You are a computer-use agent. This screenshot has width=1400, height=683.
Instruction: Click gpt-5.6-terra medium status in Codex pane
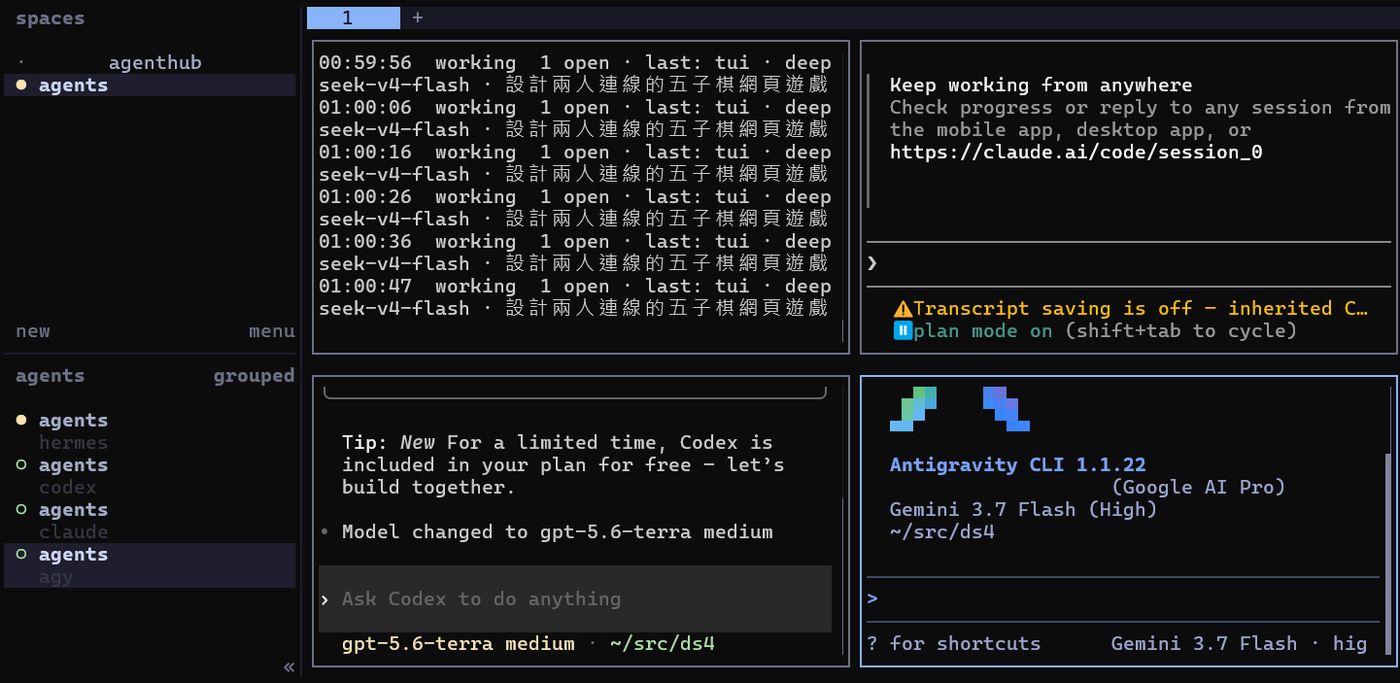pyautogui.click(x=458, y=643)
